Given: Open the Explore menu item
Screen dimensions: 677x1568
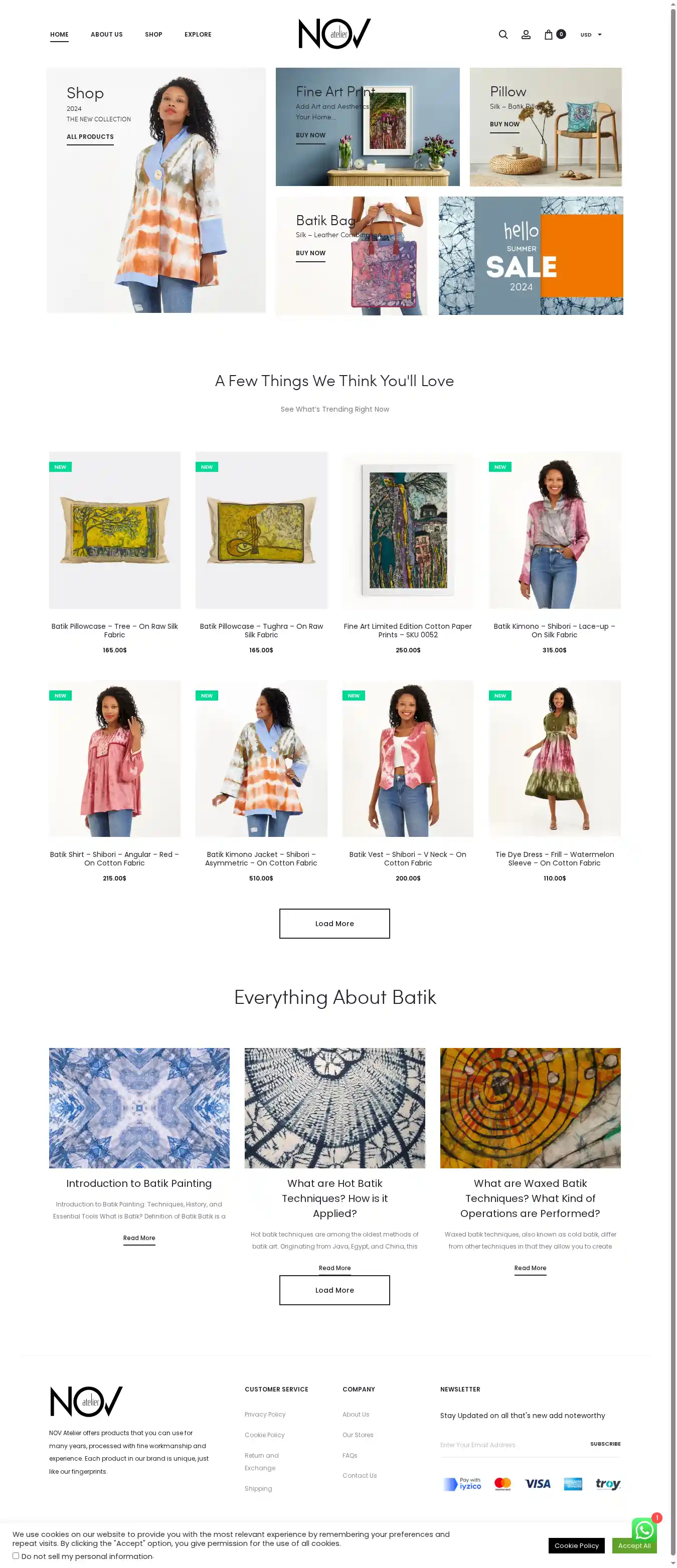Looking at the screenshot, I should coord(198,35).
